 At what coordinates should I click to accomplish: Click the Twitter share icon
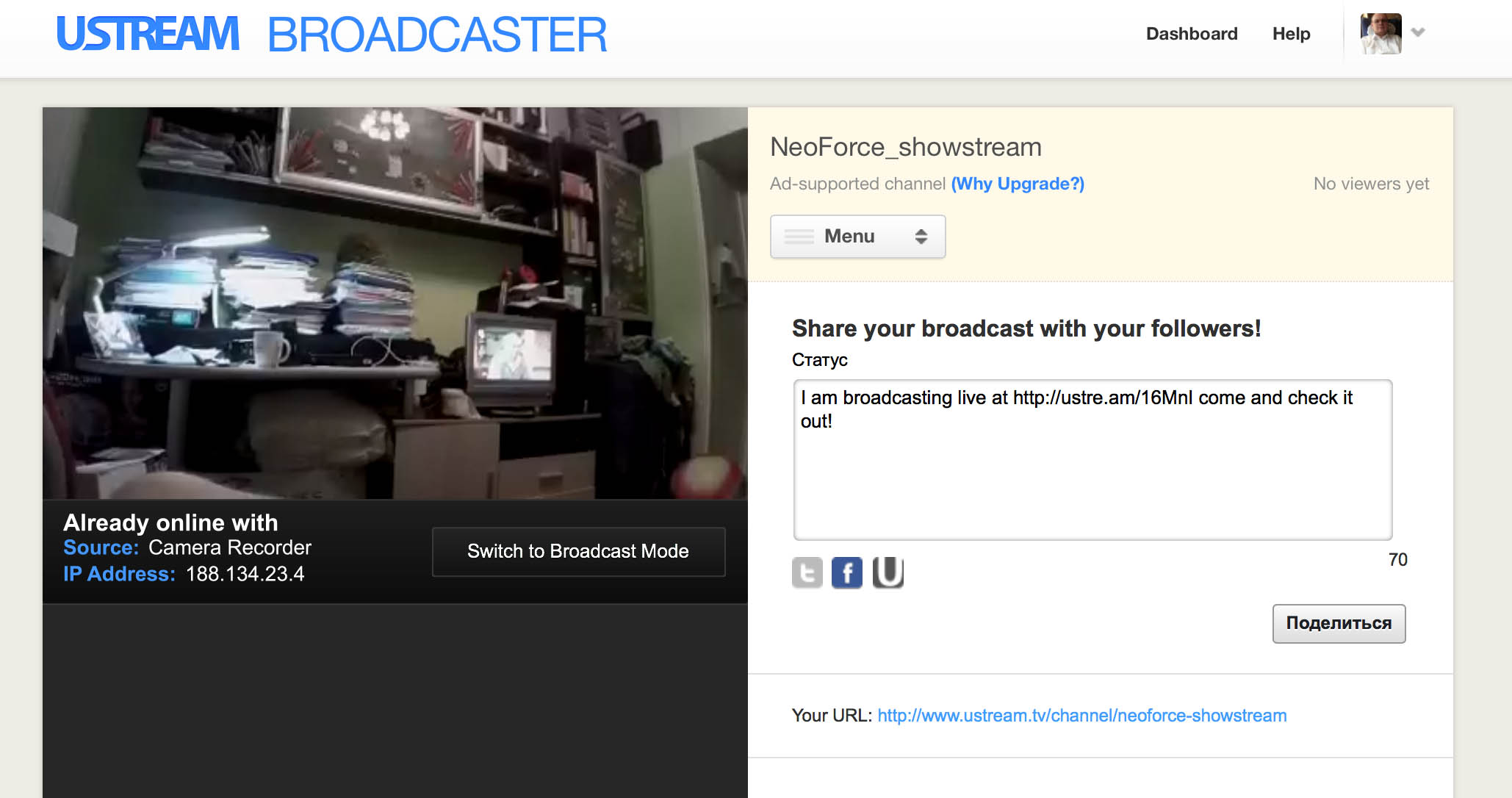tap(807, 572)
